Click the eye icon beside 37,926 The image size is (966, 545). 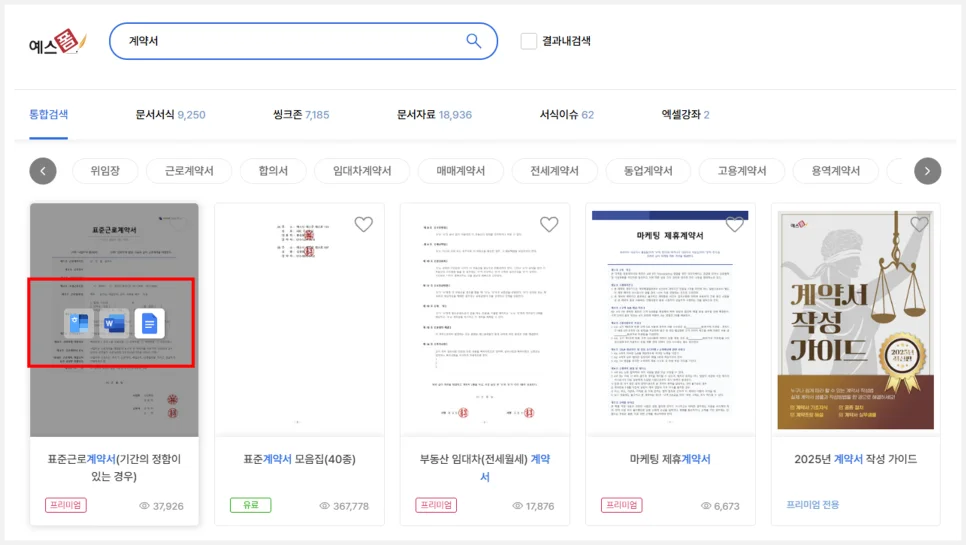tap(144, 506)
